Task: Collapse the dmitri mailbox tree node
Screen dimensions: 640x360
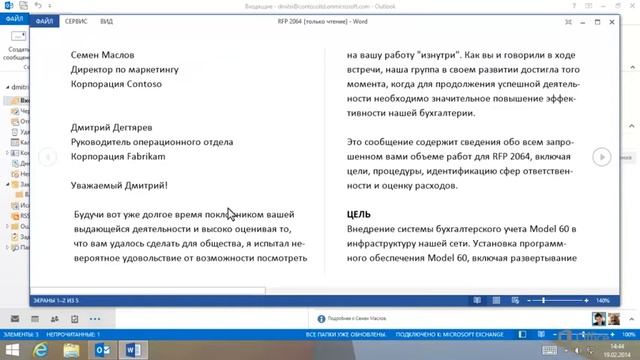Action: point(7,87)
